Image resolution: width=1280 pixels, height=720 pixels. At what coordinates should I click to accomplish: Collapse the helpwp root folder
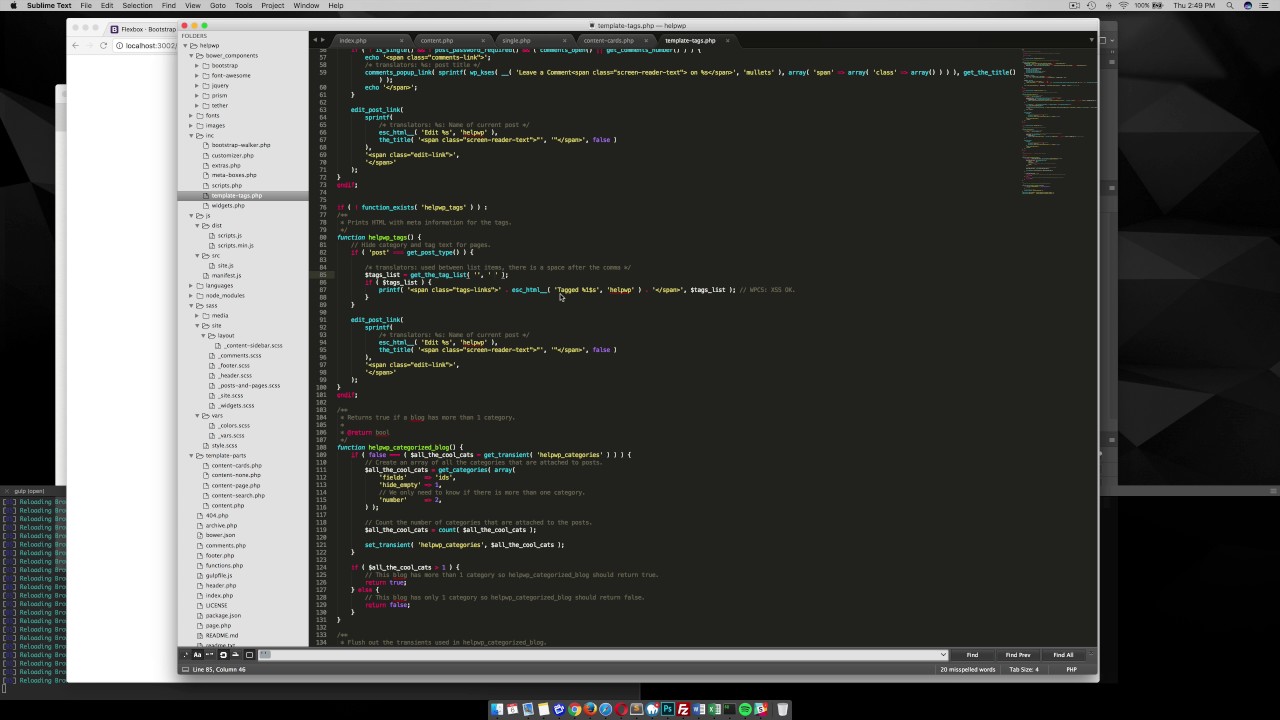tap(184, 46)
